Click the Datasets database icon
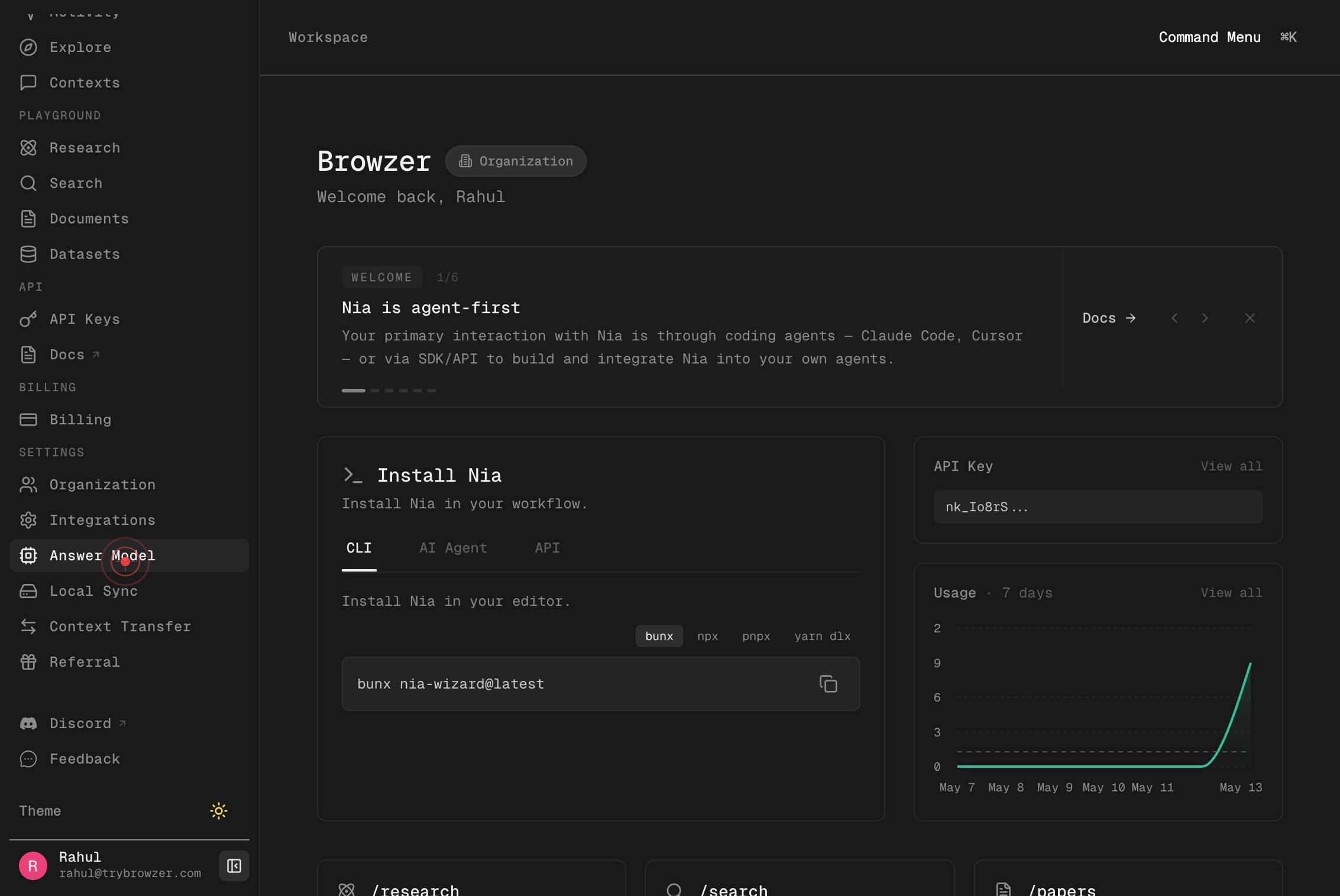 pyautogui.click(x=28, y=254)
